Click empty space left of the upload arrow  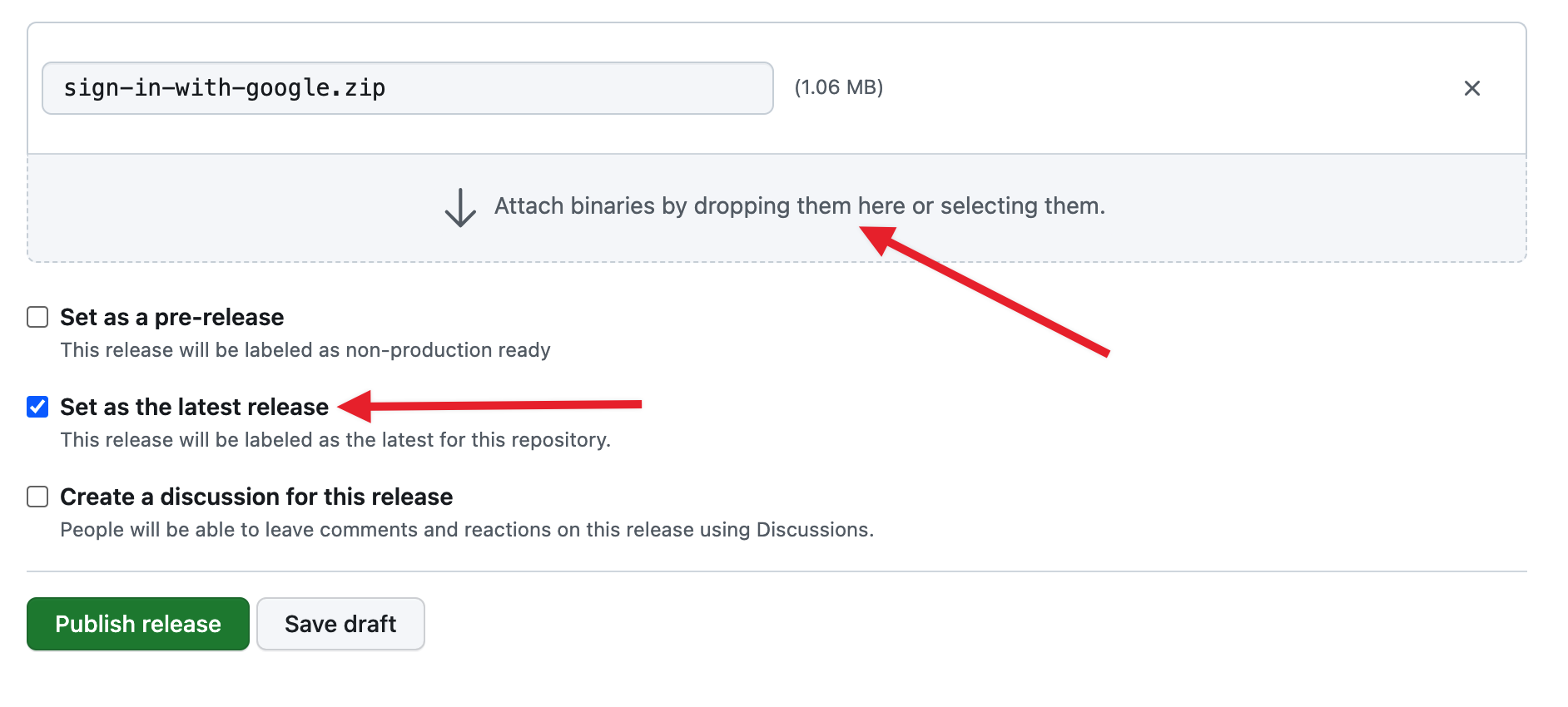(233, 208)
